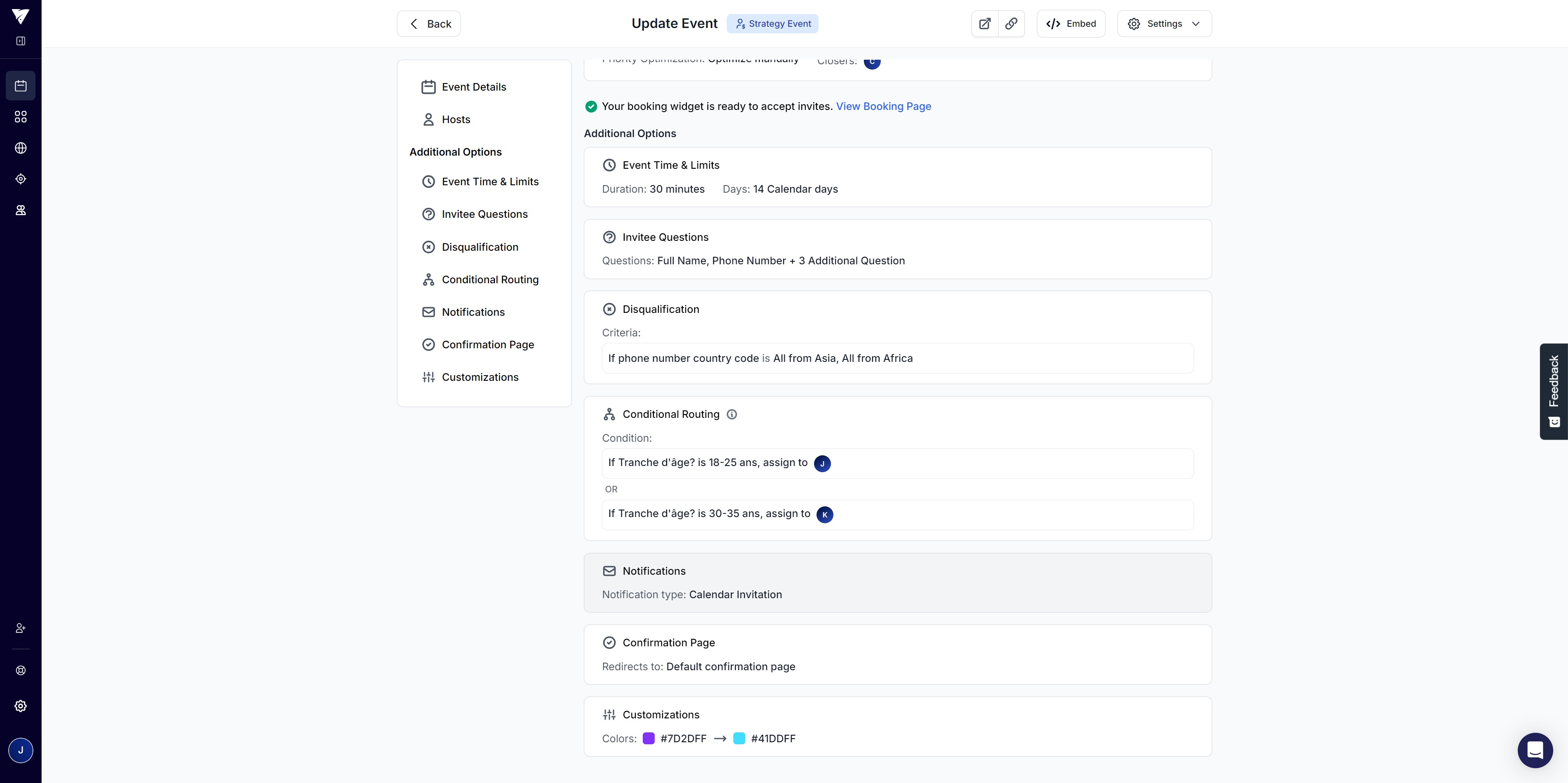Open the four-squares apps icon in sidebar
The image size is (1568, 783).
21,117
